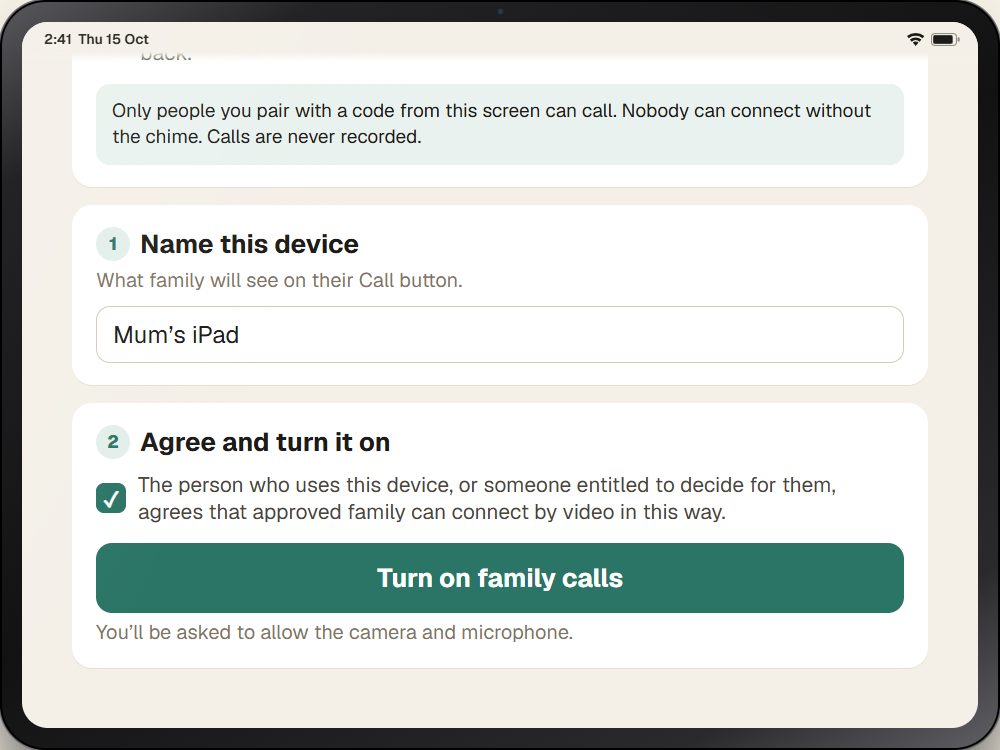Tap the 2:41 clock in status bar
The height and width of the screenshot is (750, 1000).
(58, 39)
